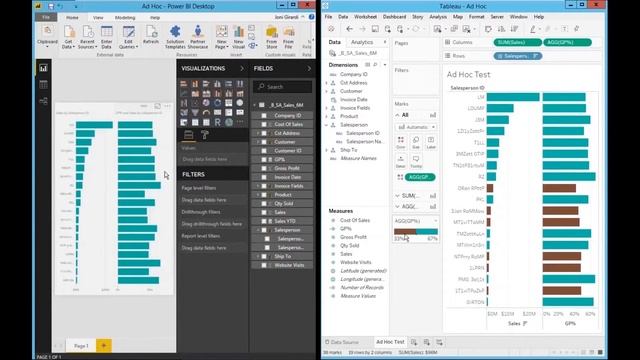Switch to Analytics tab in Tableau pane
Screen dimensions: 640x360
point(362,42)
